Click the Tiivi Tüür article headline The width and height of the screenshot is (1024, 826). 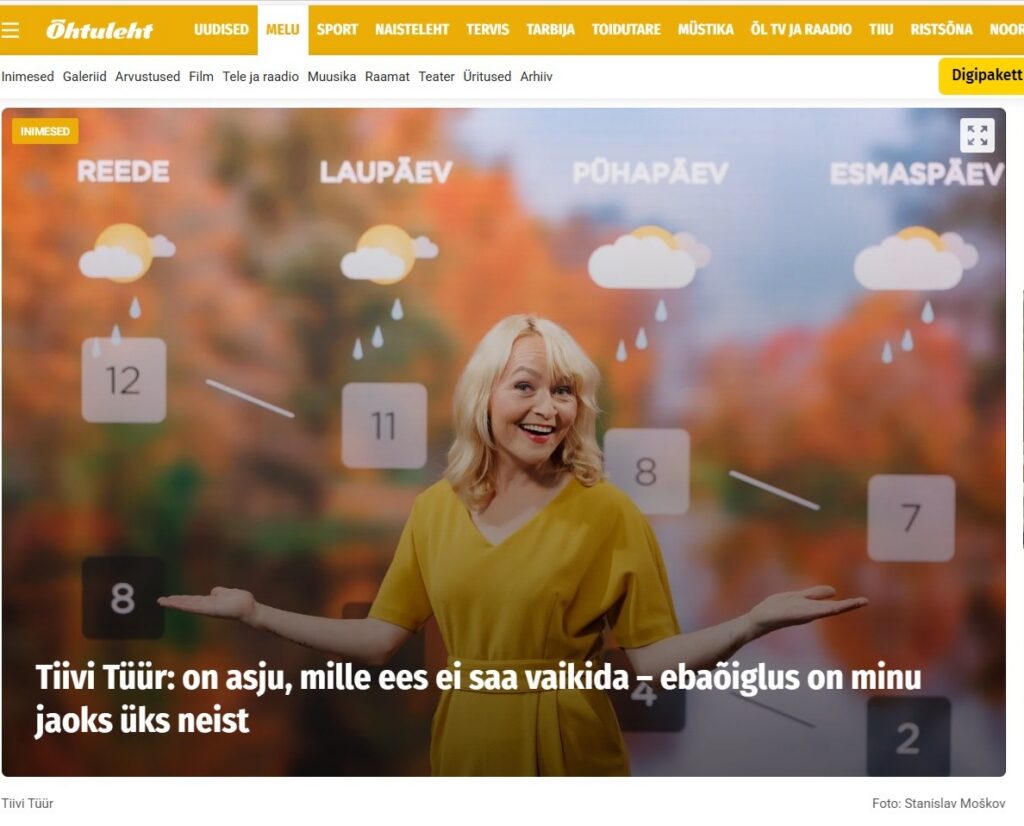[x=478, y=699]
